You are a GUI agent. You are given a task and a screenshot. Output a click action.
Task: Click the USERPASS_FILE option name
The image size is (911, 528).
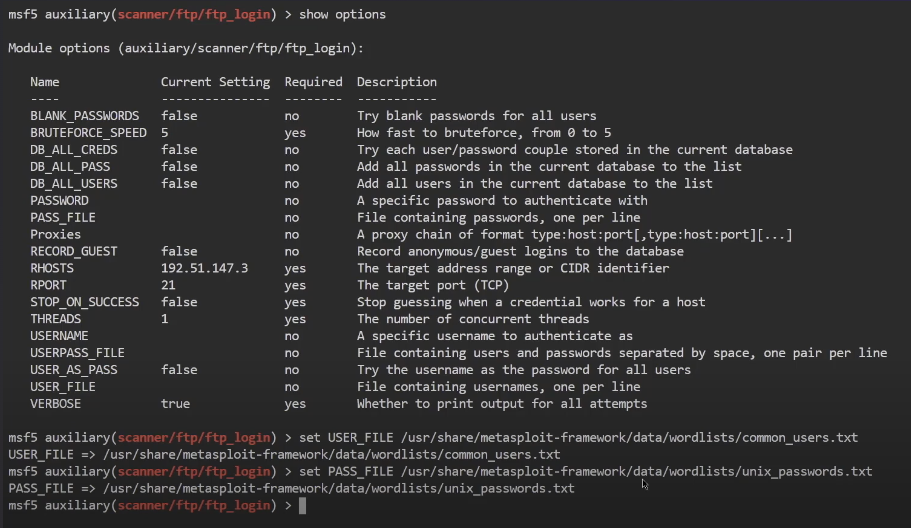click(x=77, y=353)
